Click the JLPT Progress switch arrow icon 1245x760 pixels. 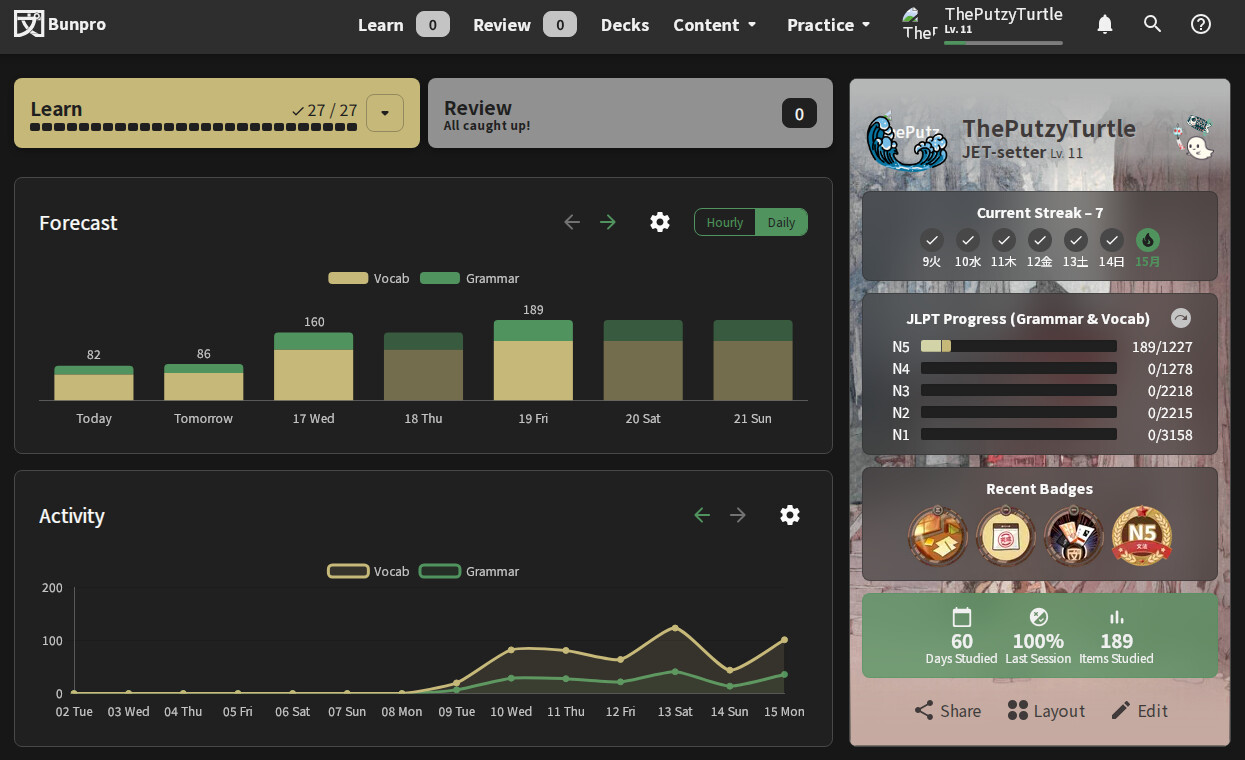coord(1181,318)
